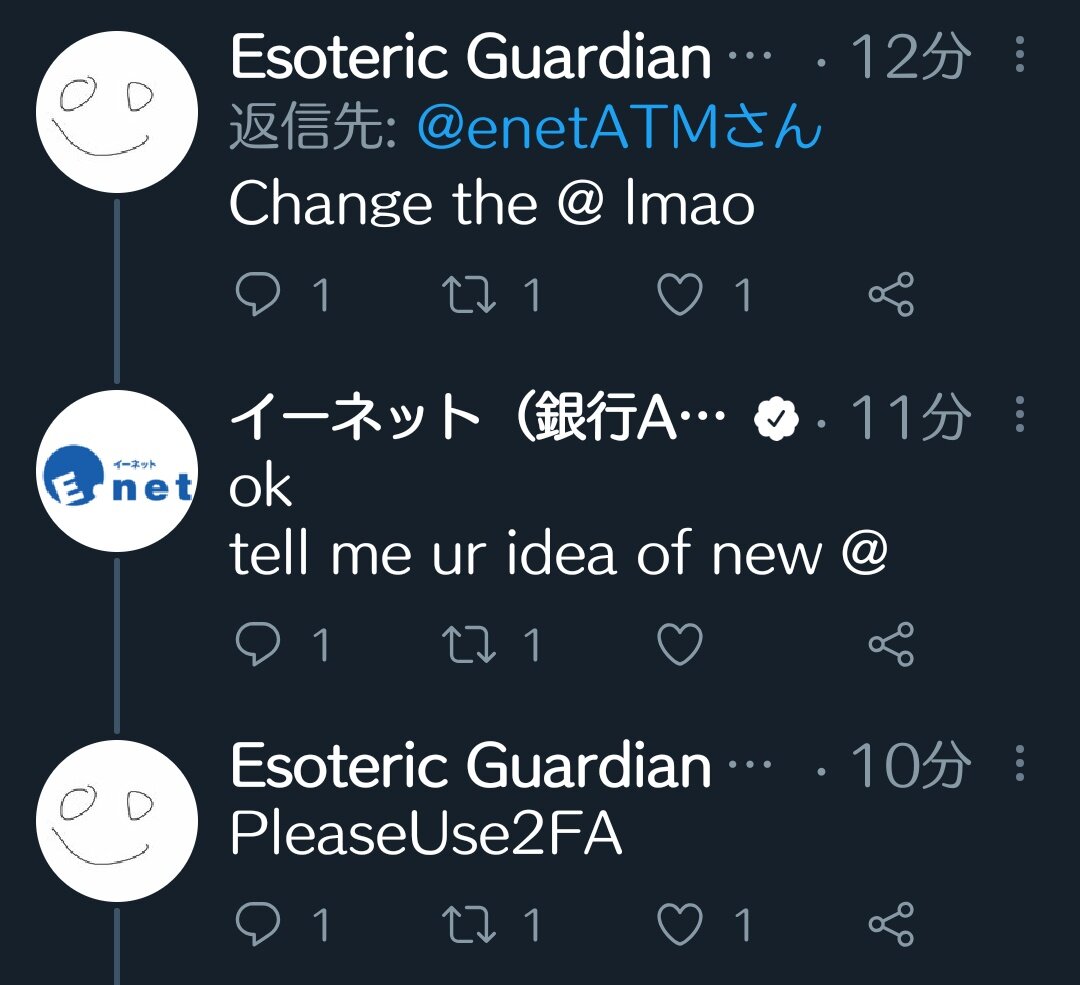Reply to the "Change the @ lmao" tweet
Screen dimensions: 1080x985
coord(258,294)
